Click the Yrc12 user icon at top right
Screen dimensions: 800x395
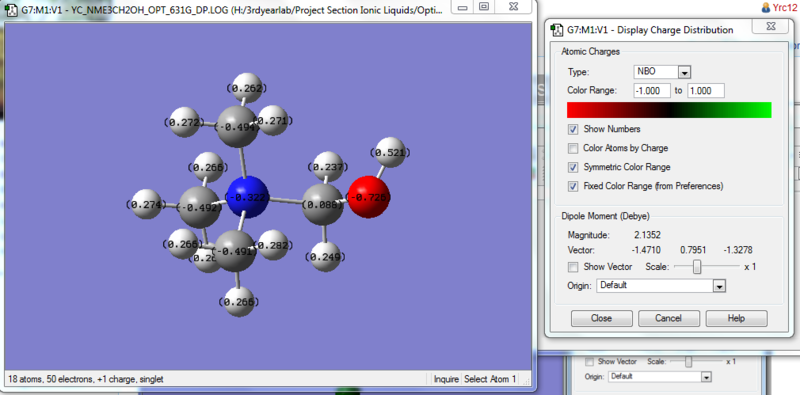click(766, 7)
